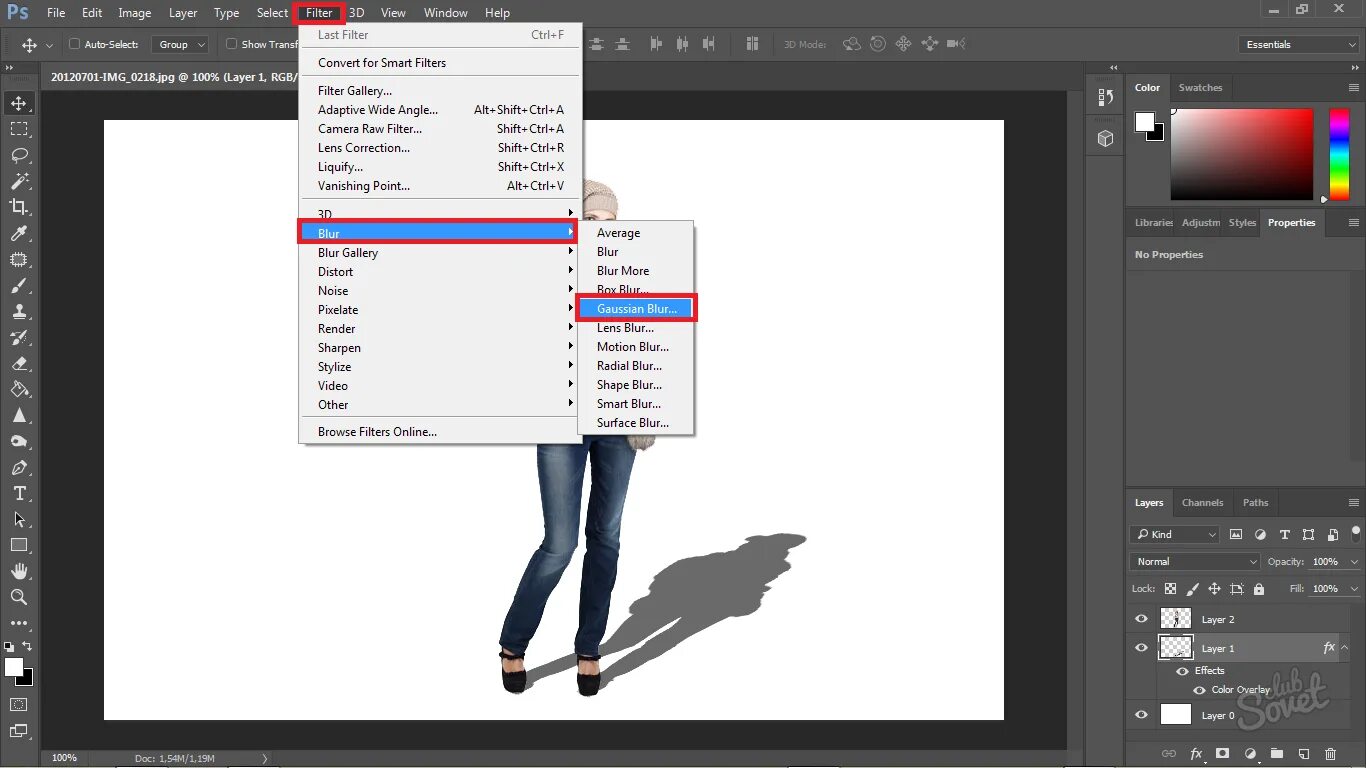Screen dimensions: 1366x768
Task: Select the Eyedropper tool
Action: pyautogui.click(x=19, y=233)
